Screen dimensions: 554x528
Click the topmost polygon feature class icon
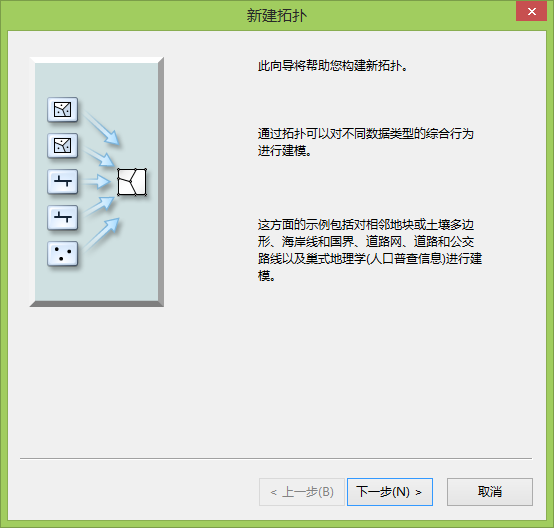coord(63,110)
